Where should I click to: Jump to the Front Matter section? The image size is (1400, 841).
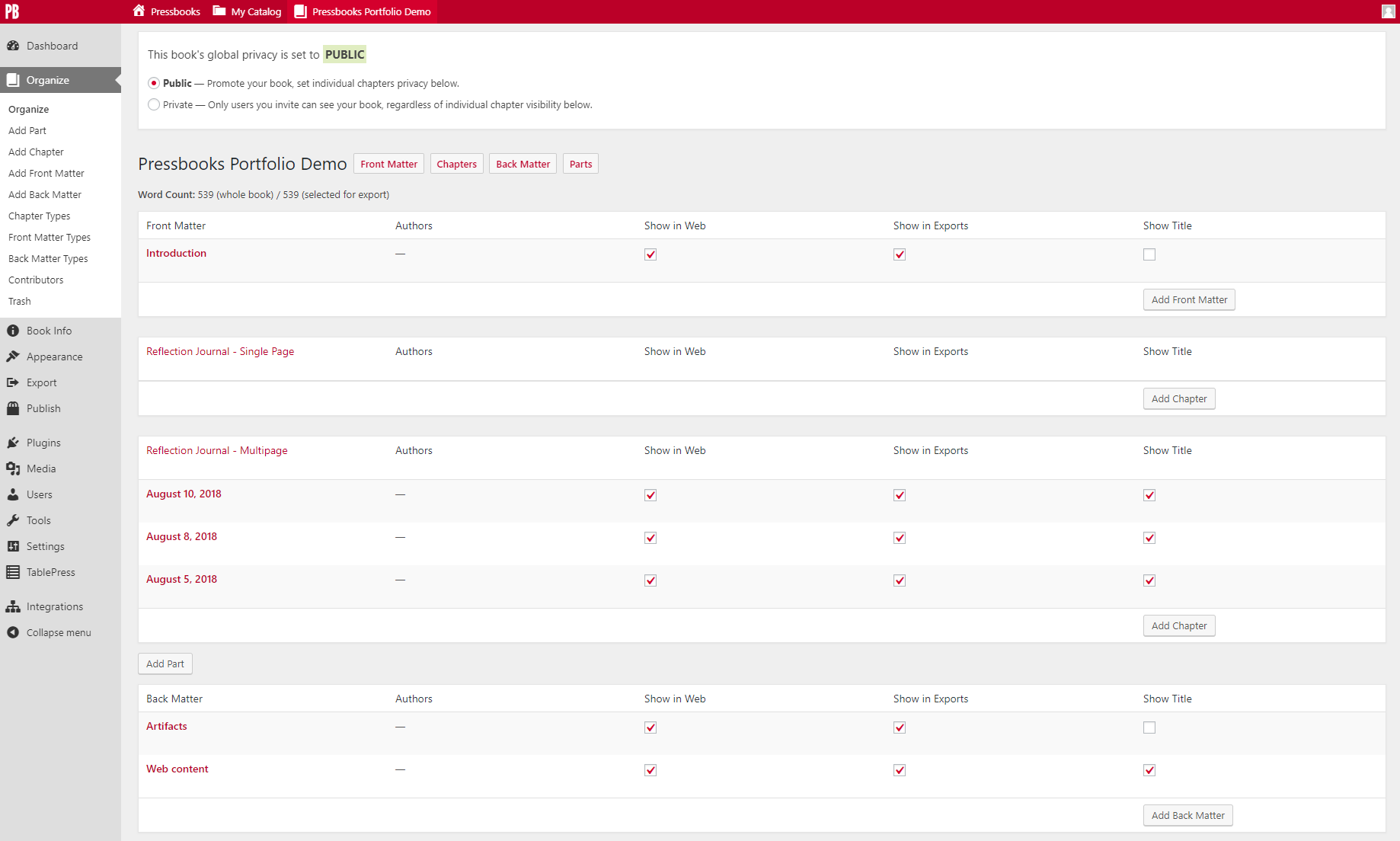click(x=388, y=164)
